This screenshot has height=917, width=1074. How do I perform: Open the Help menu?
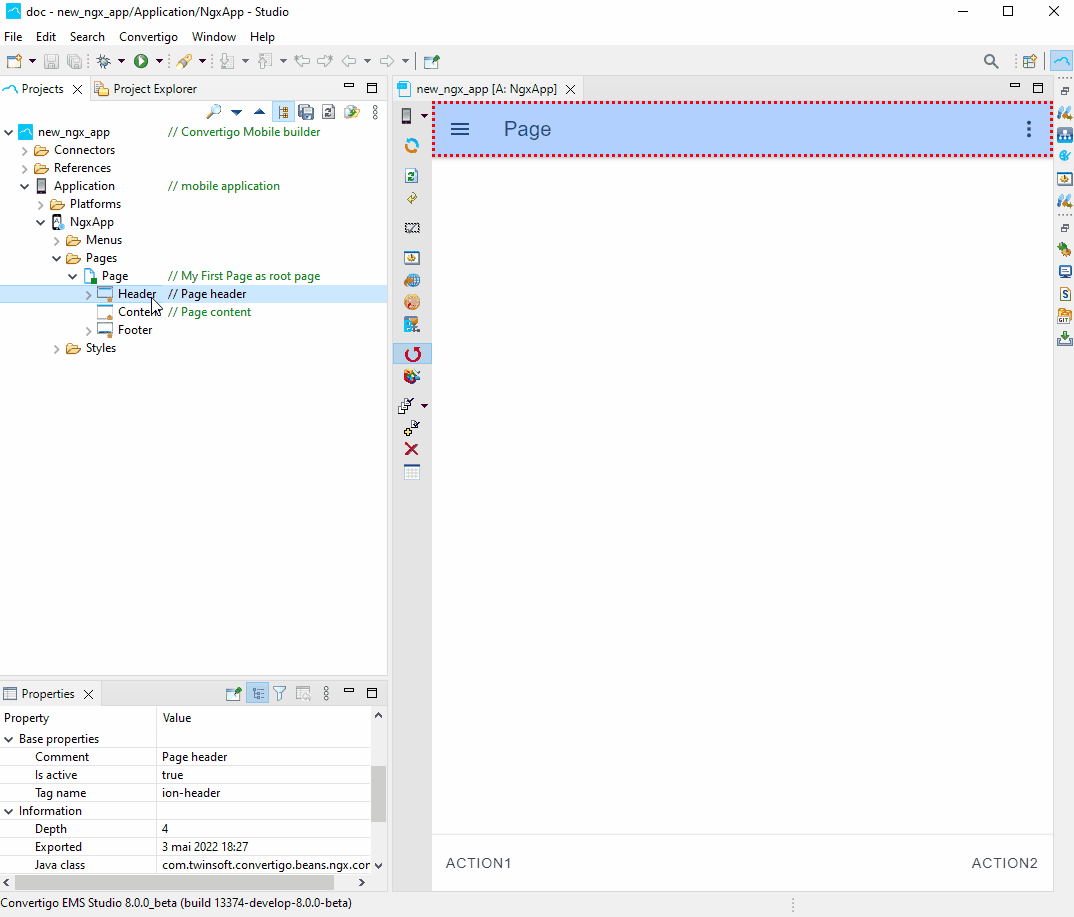pyautogui.click(x=262, y=37)
